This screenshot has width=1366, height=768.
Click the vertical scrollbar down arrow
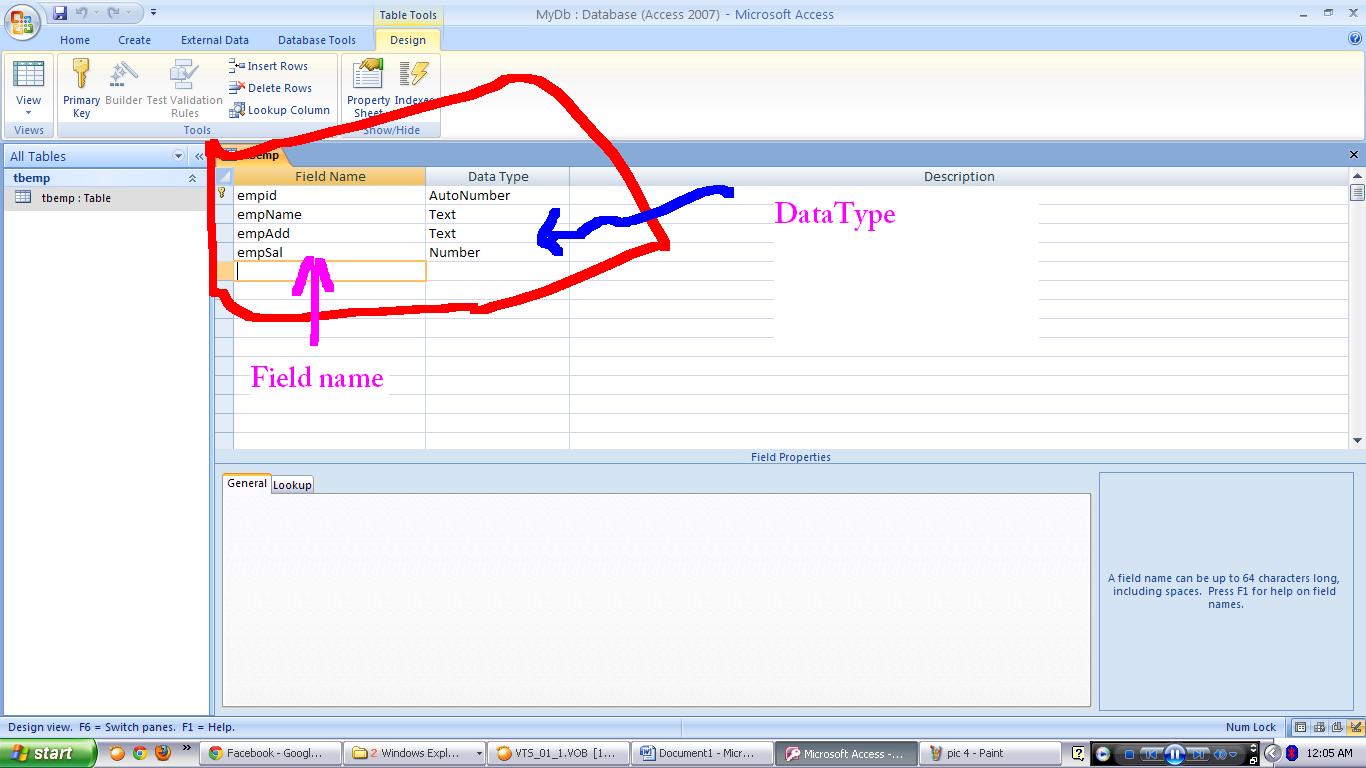[1356, 438]
